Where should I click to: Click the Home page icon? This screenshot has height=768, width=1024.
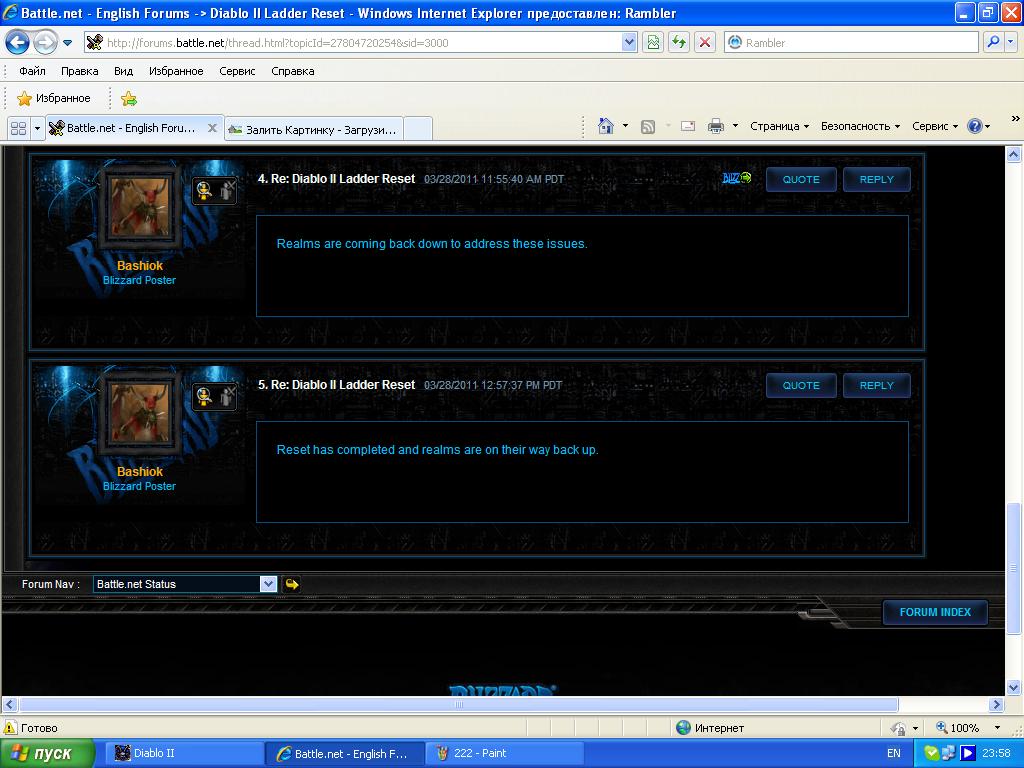click(606, 126)
